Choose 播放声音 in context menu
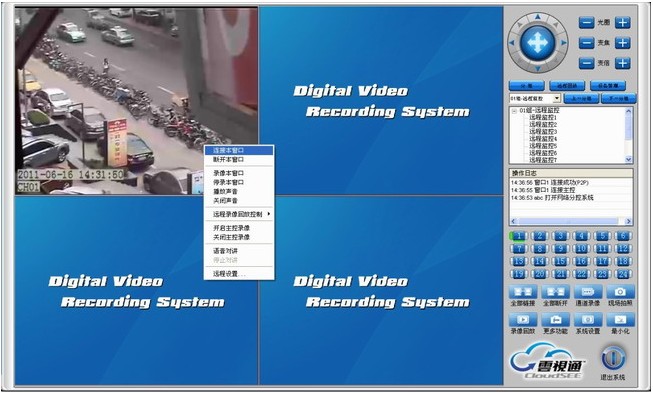This screenshot has width=653, height=393. coord(239,192)
